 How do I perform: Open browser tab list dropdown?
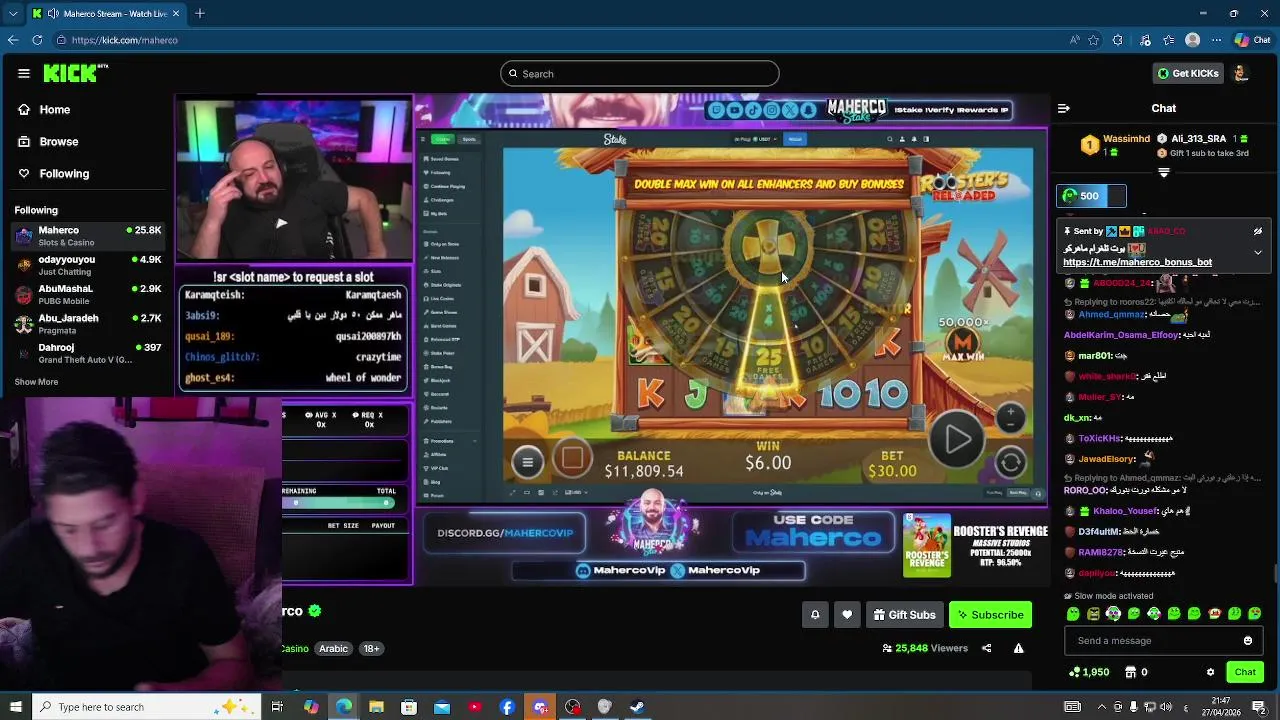(13, 13)
